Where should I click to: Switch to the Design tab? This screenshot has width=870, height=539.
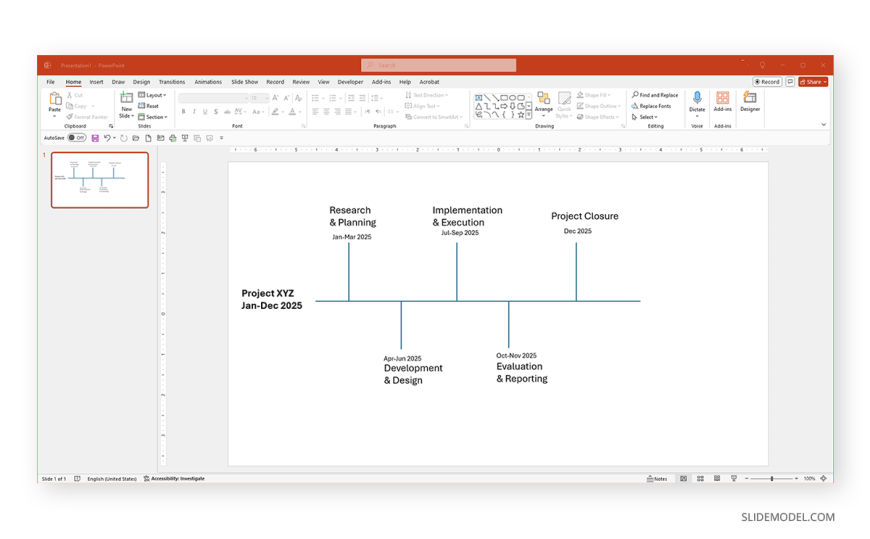tap(141, 82)
